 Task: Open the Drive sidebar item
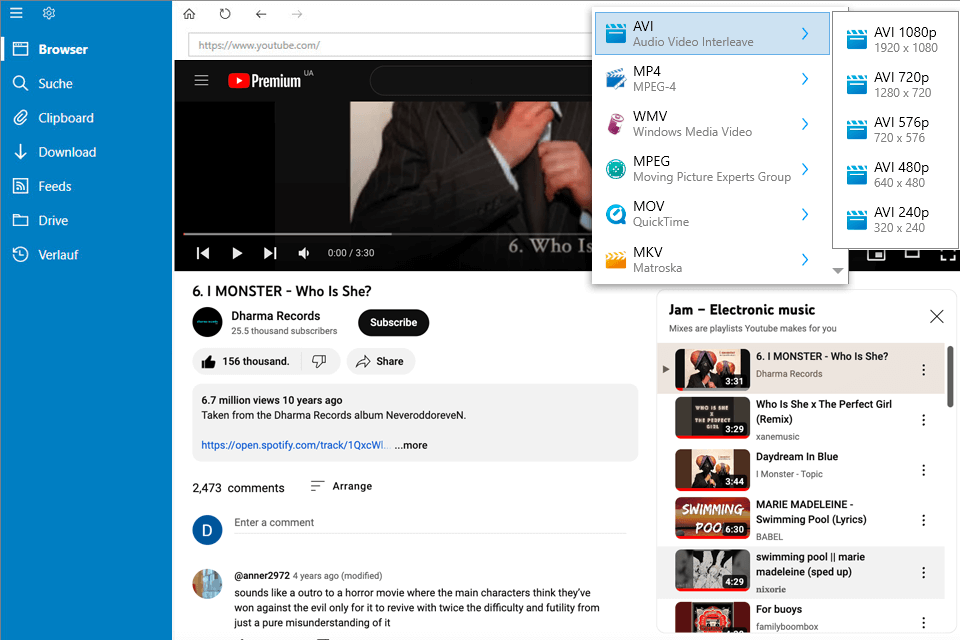86,220
